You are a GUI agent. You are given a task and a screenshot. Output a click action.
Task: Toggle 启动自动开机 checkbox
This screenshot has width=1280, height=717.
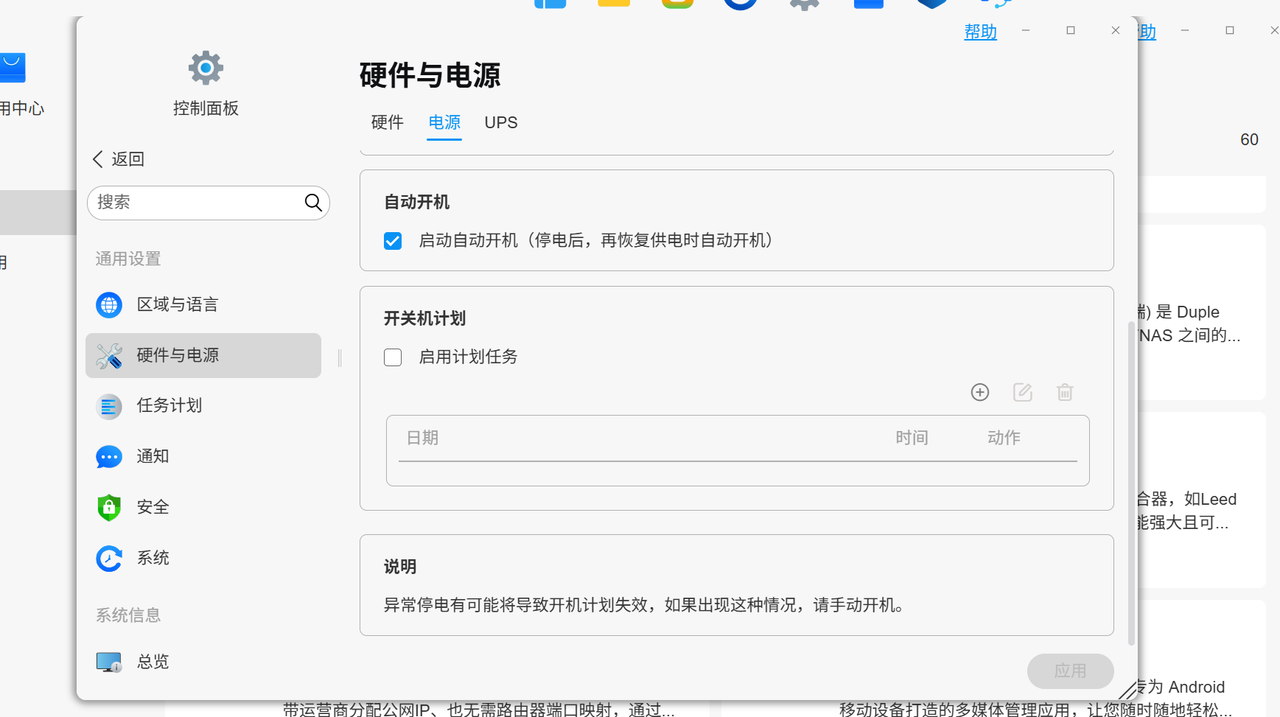(x=393, y=241)
